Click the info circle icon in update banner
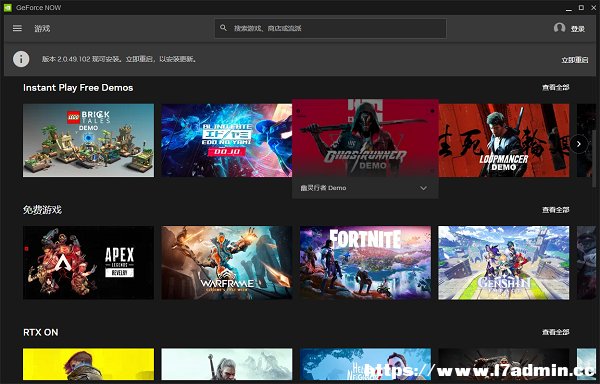 point(21,59)
